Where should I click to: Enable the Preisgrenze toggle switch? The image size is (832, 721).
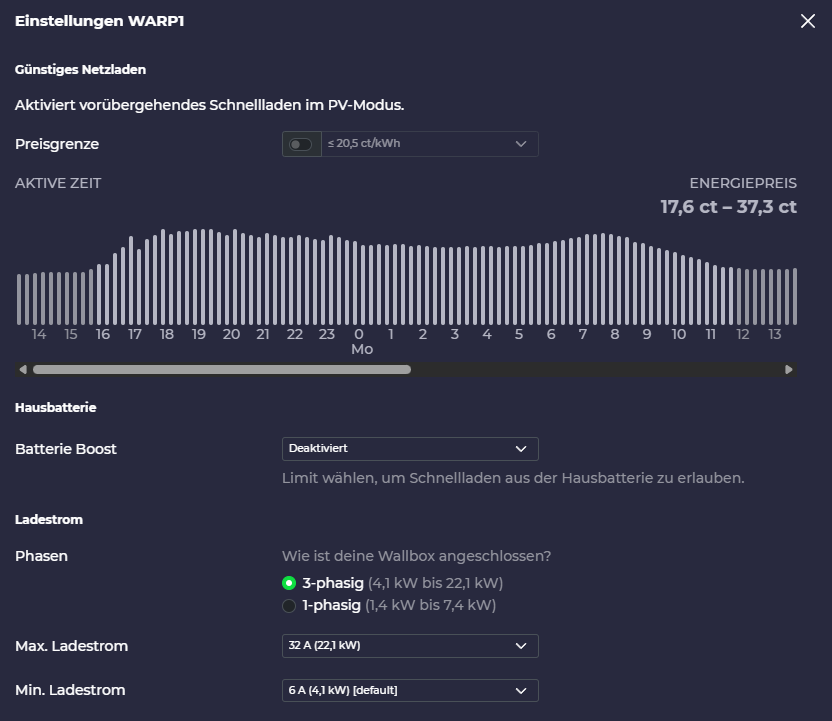[300, 144]
